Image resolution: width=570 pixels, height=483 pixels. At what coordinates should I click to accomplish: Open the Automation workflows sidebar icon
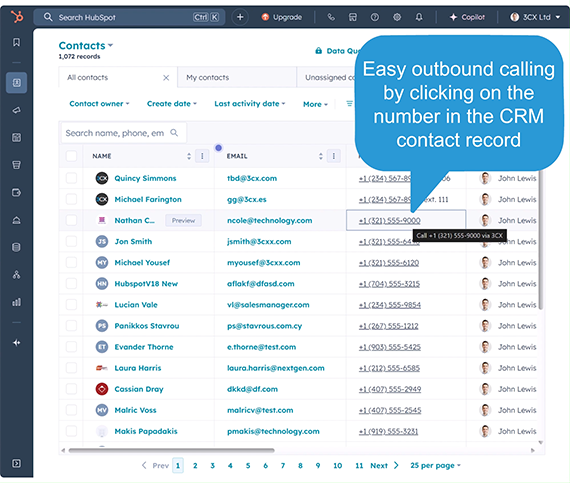click(x=16, y=275)
